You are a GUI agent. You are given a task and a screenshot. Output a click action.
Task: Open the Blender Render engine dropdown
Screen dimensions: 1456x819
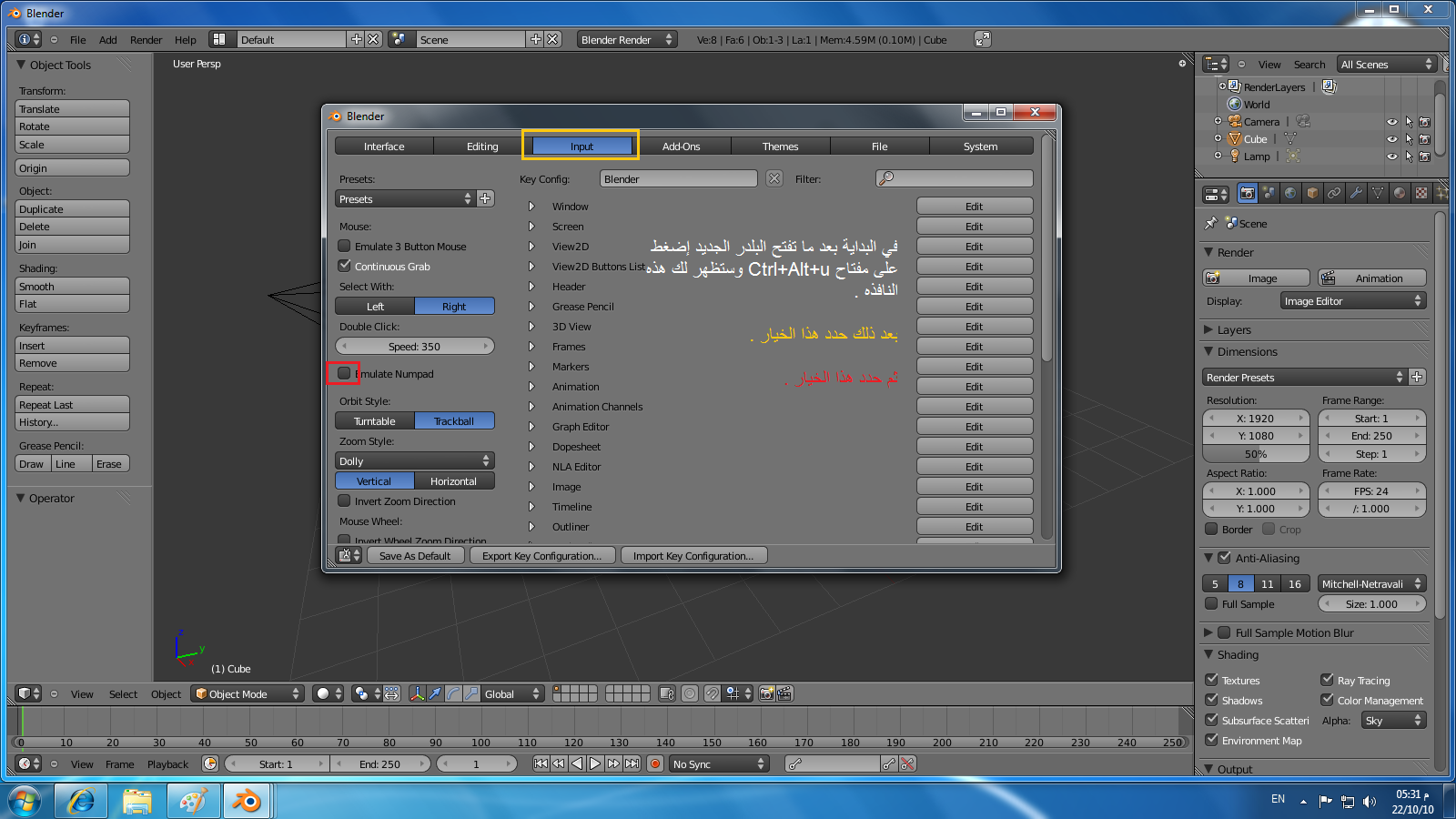(x=627, y=39)
